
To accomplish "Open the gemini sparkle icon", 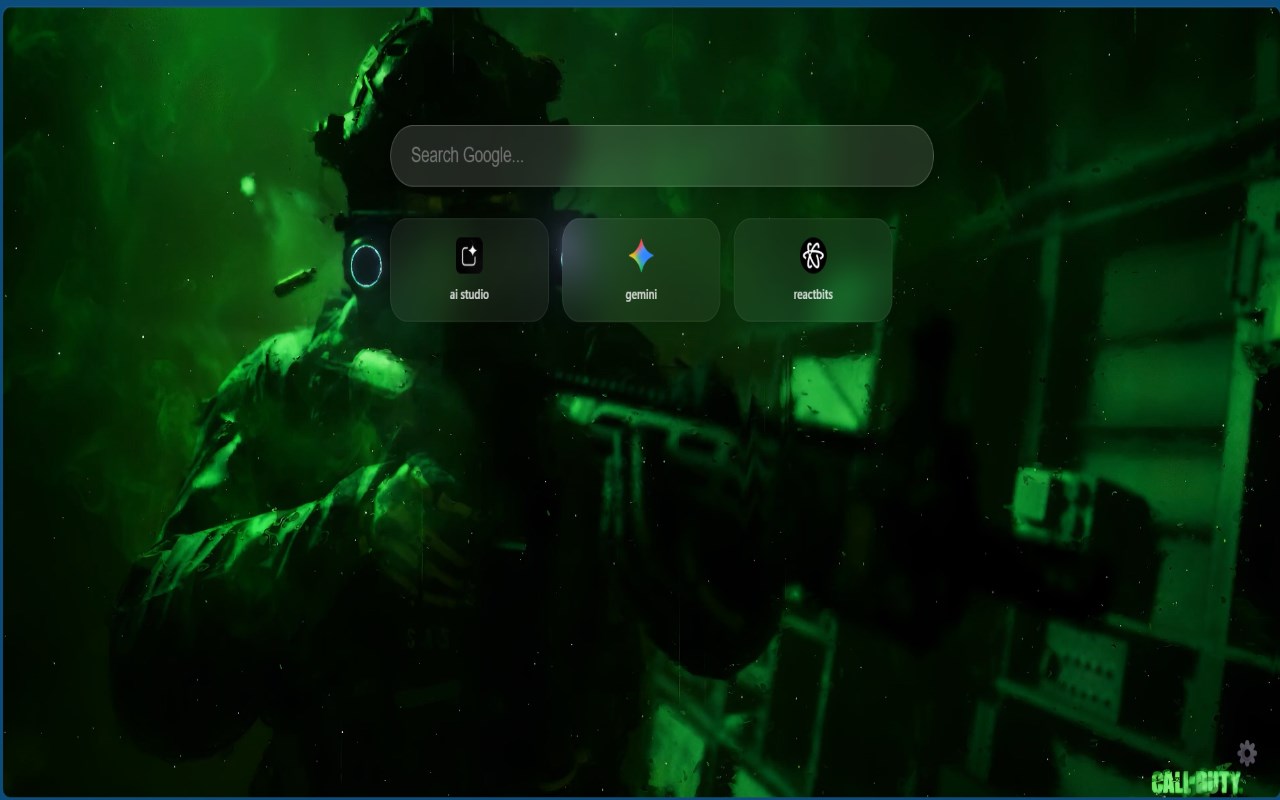I will coord(641,256).
